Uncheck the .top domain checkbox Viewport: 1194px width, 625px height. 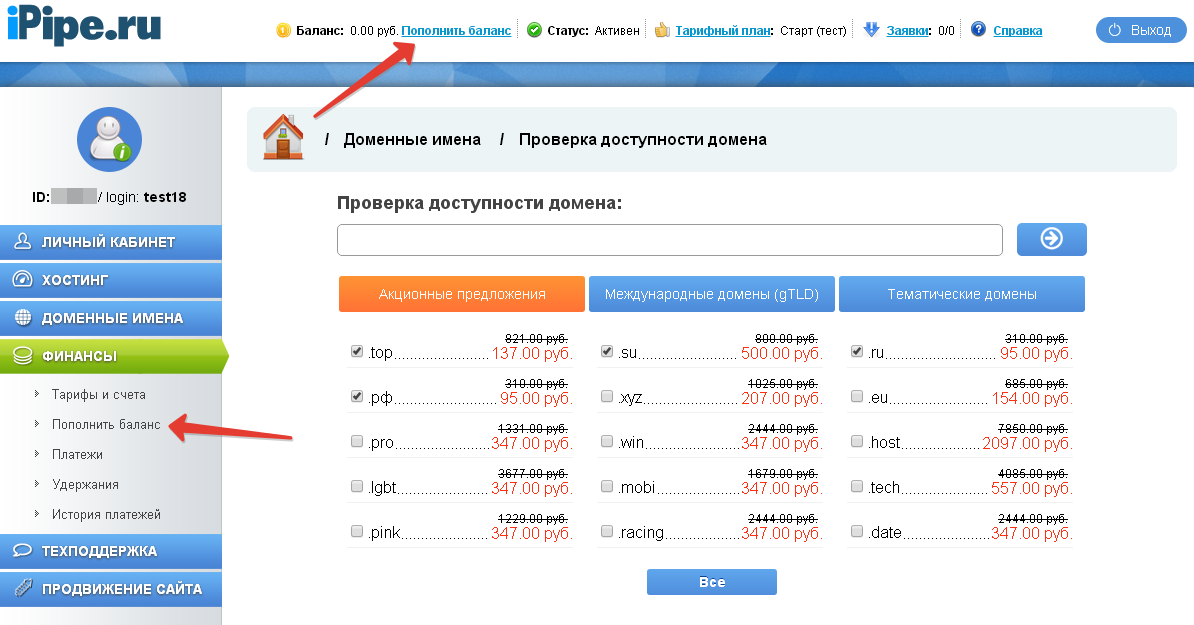357,352
